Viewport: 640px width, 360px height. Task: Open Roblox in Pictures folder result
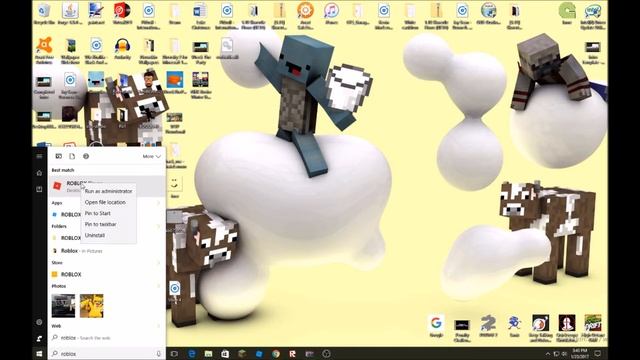point(107,251)
